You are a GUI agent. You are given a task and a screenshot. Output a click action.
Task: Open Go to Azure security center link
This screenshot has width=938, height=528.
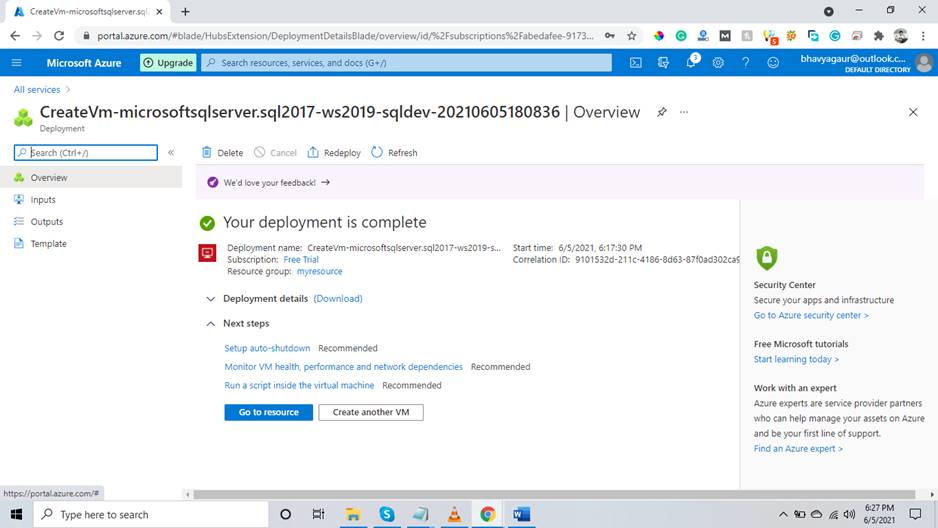tap(811, 315)
